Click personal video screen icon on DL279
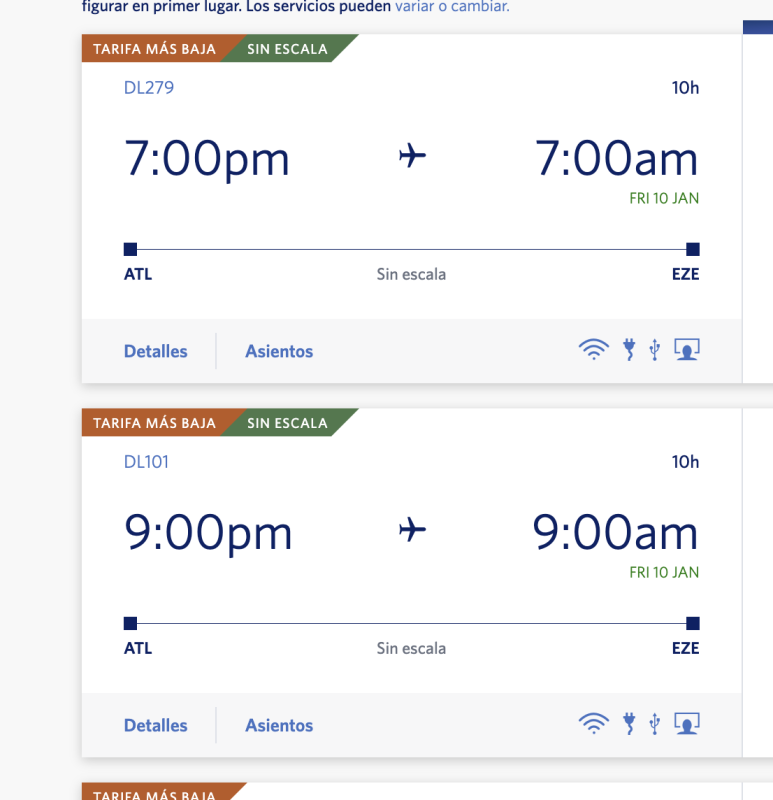Viewport: 773px width, 800px height. [x=687, y=350]
